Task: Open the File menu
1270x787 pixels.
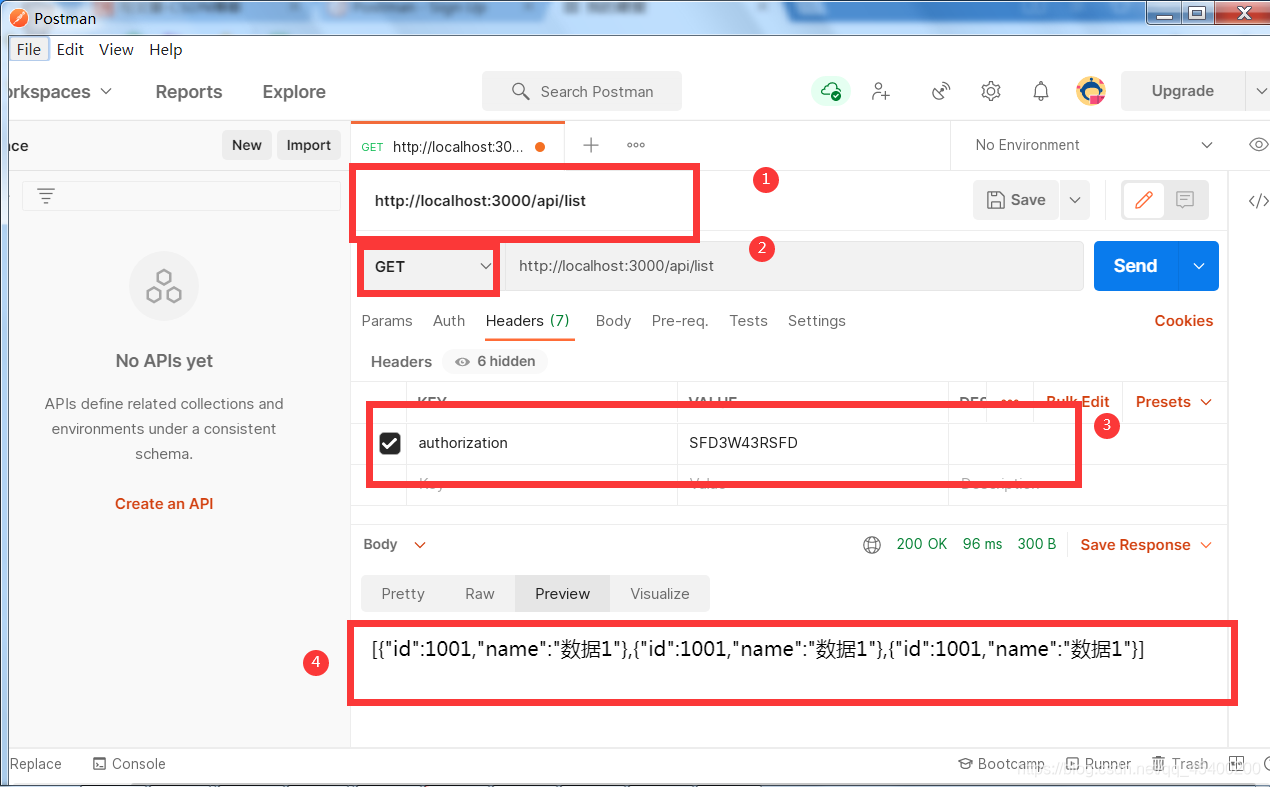Action: 29,50
